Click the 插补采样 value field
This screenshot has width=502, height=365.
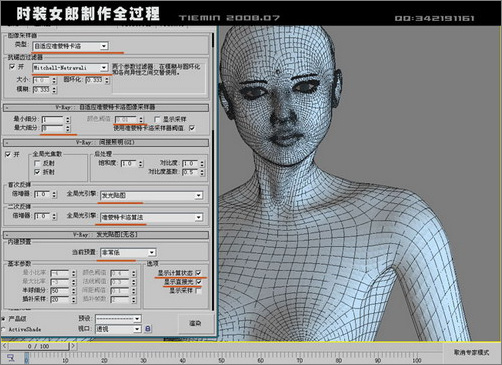[x=59, y=299]
